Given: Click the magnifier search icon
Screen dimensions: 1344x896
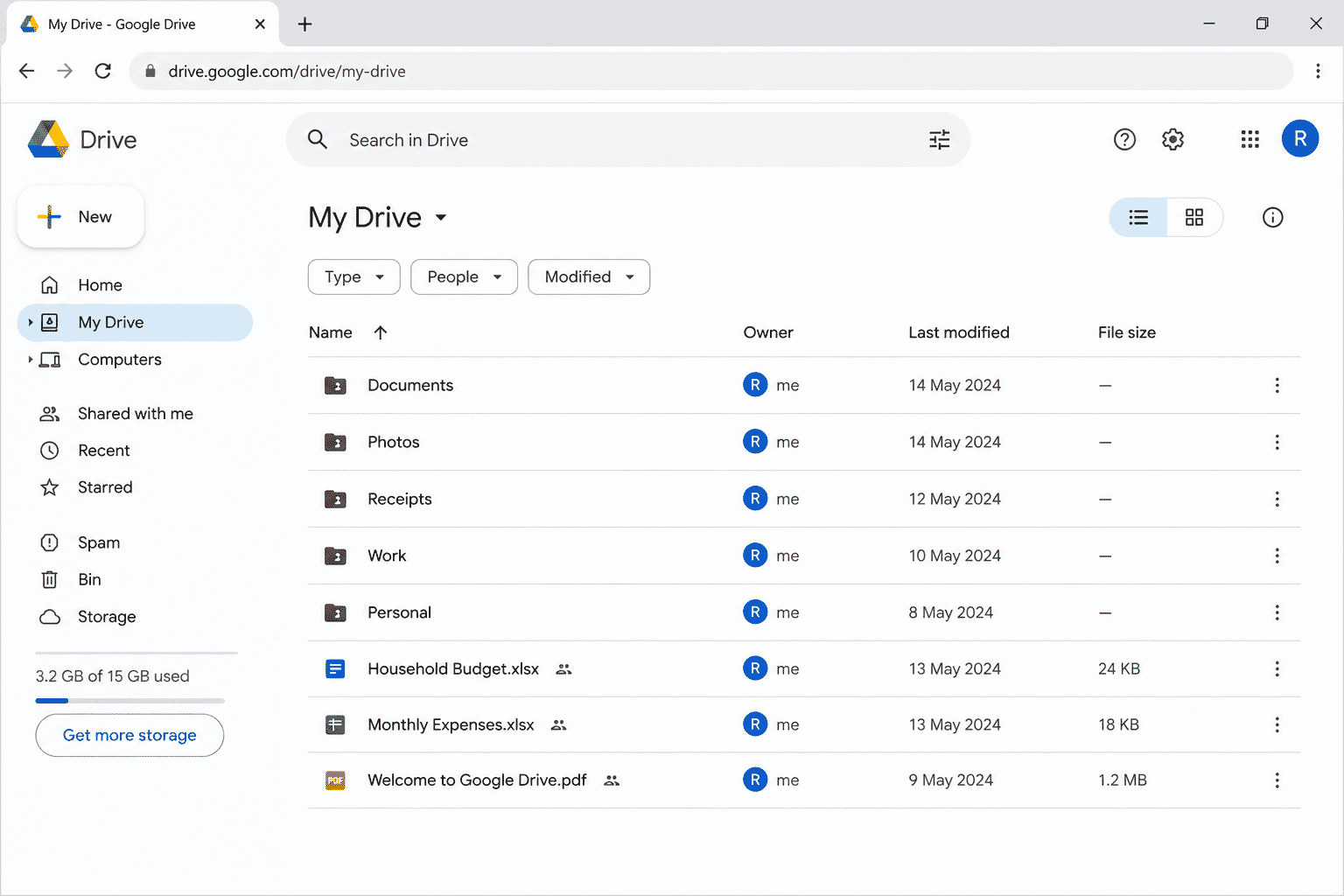Looking at the screenshot, I should (318, 139).
